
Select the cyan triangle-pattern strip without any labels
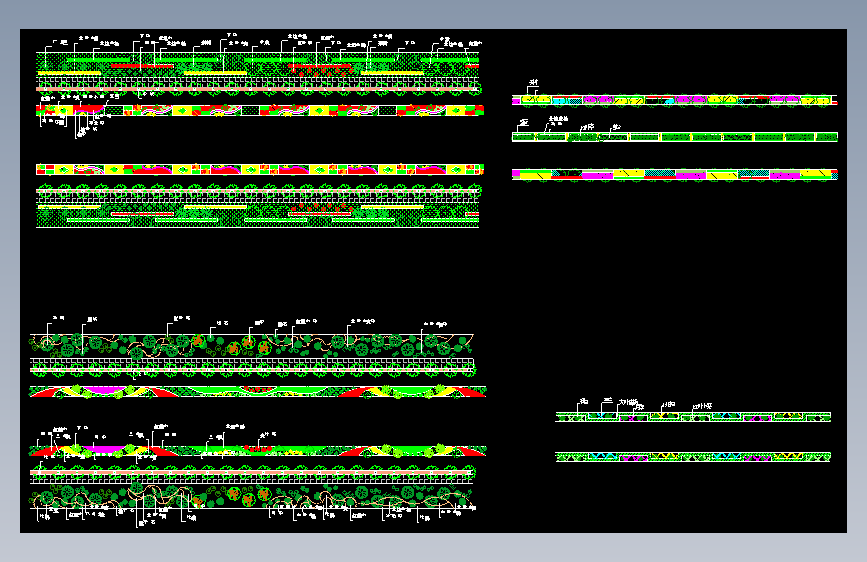click(693, 457)
